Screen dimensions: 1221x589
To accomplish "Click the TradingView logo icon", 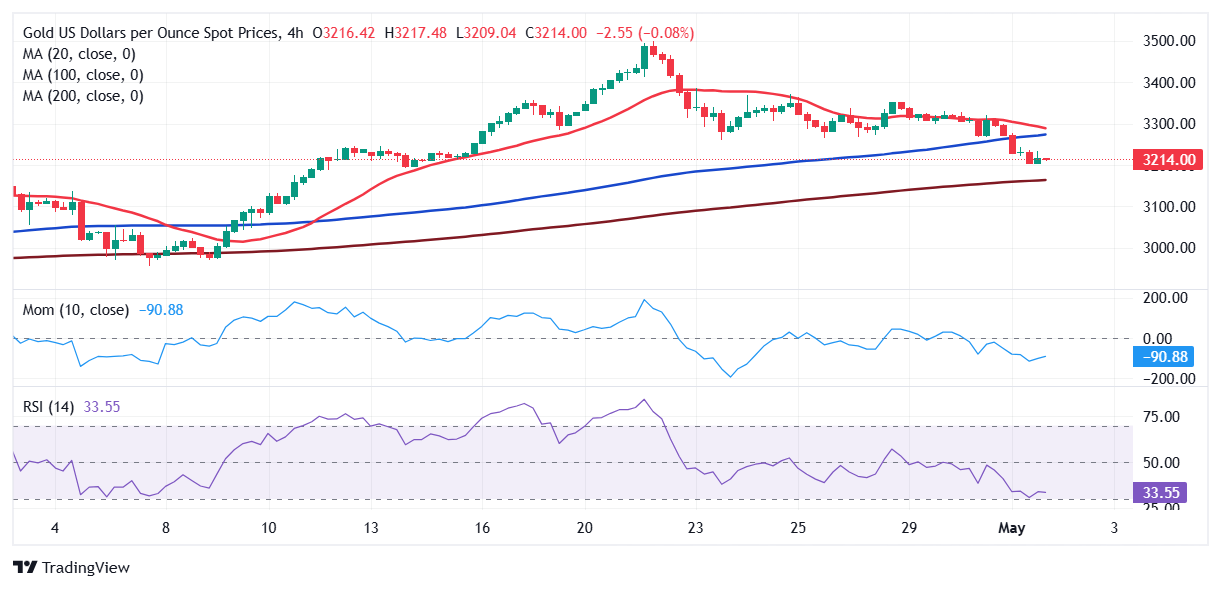I will 24,567.
